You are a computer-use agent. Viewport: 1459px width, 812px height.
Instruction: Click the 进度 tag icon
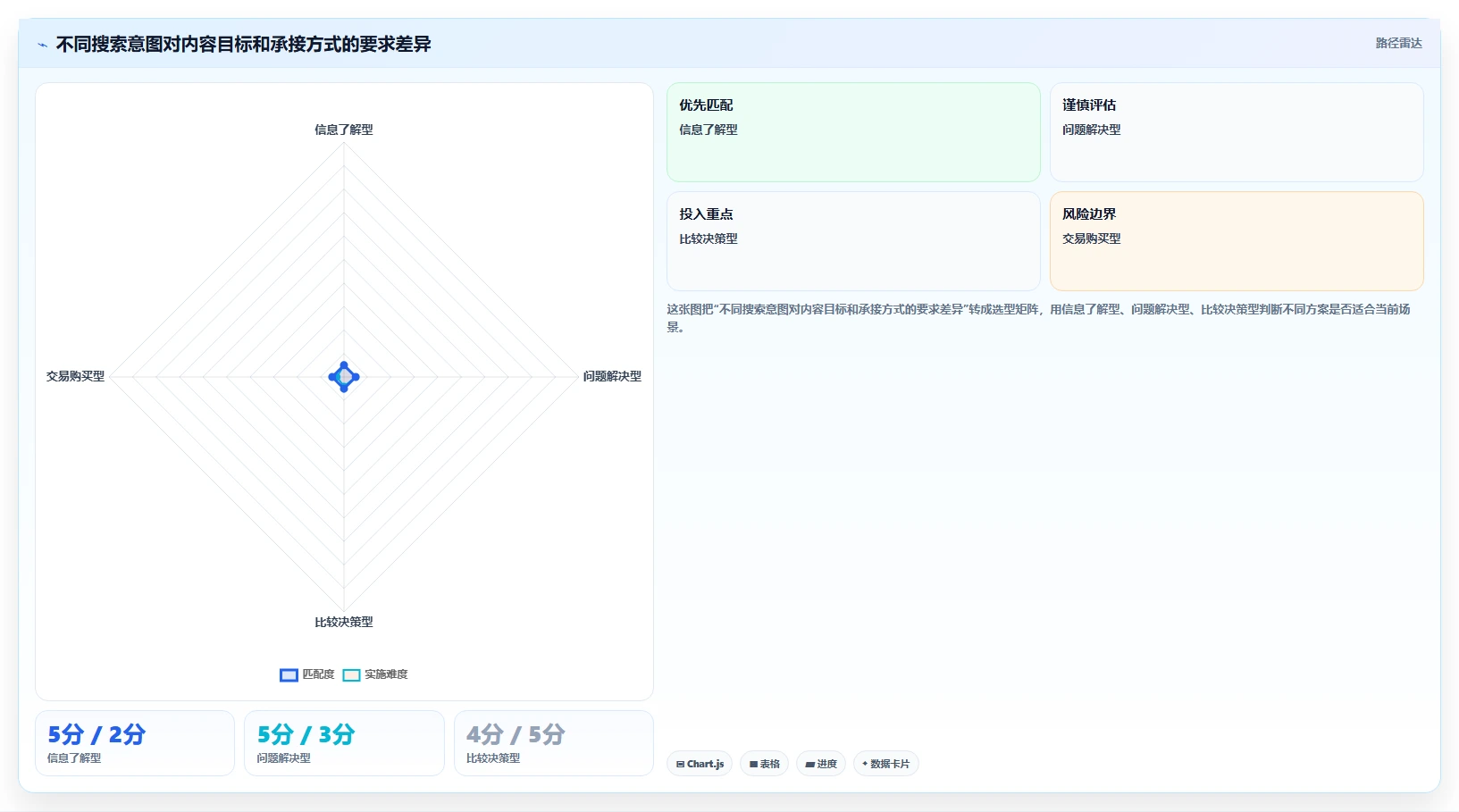pos(810,765)
